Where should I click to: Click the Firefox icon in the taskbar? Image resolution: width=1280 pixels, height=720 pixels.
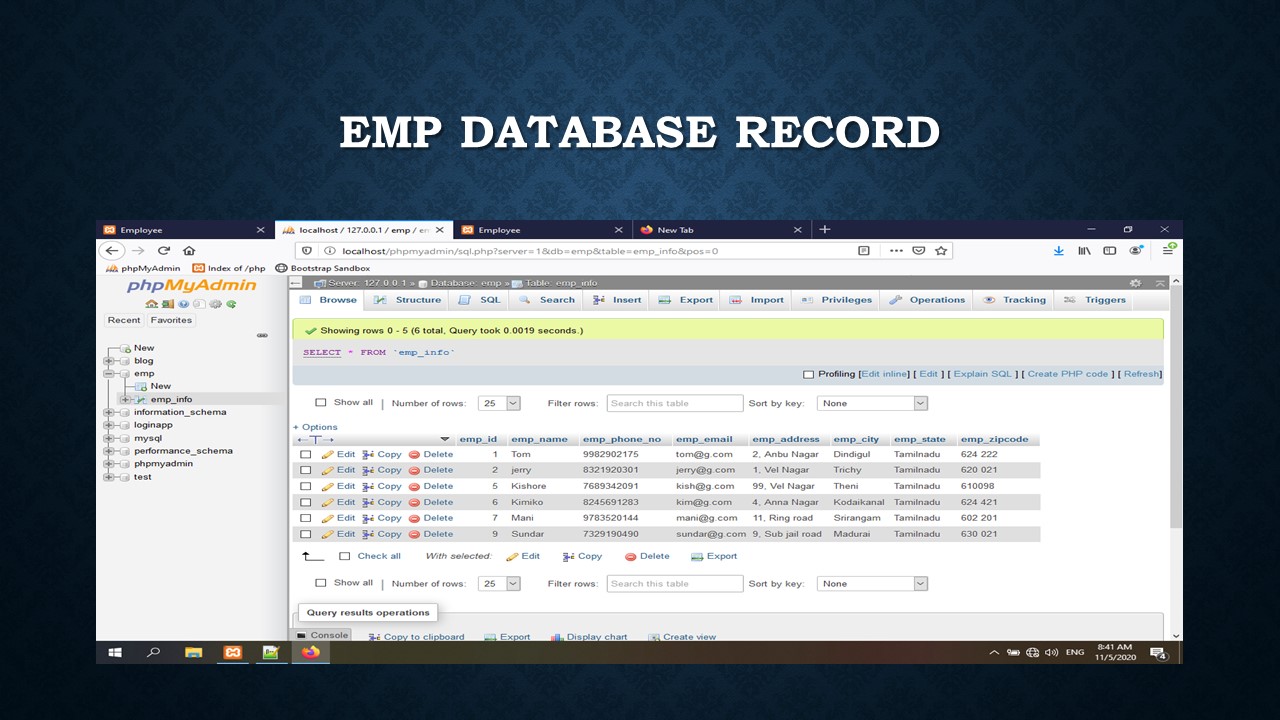[x=310, y=652]
